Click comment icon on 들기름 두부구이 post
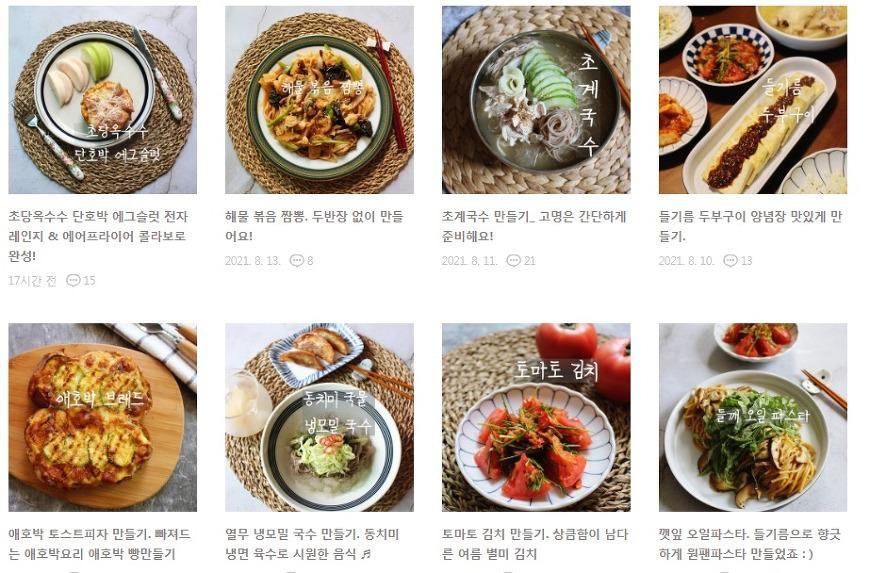This screenshot has height=573, width=872. pos(730,260)
